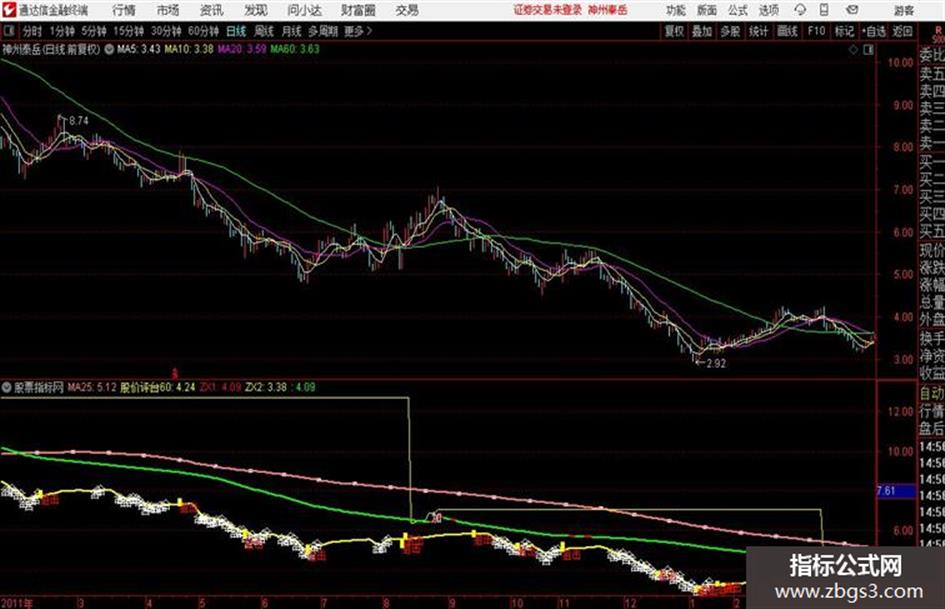The width and height of the screenshot is (945, 609).
Task: Open the 功能 menu
Action: (676, 10)
